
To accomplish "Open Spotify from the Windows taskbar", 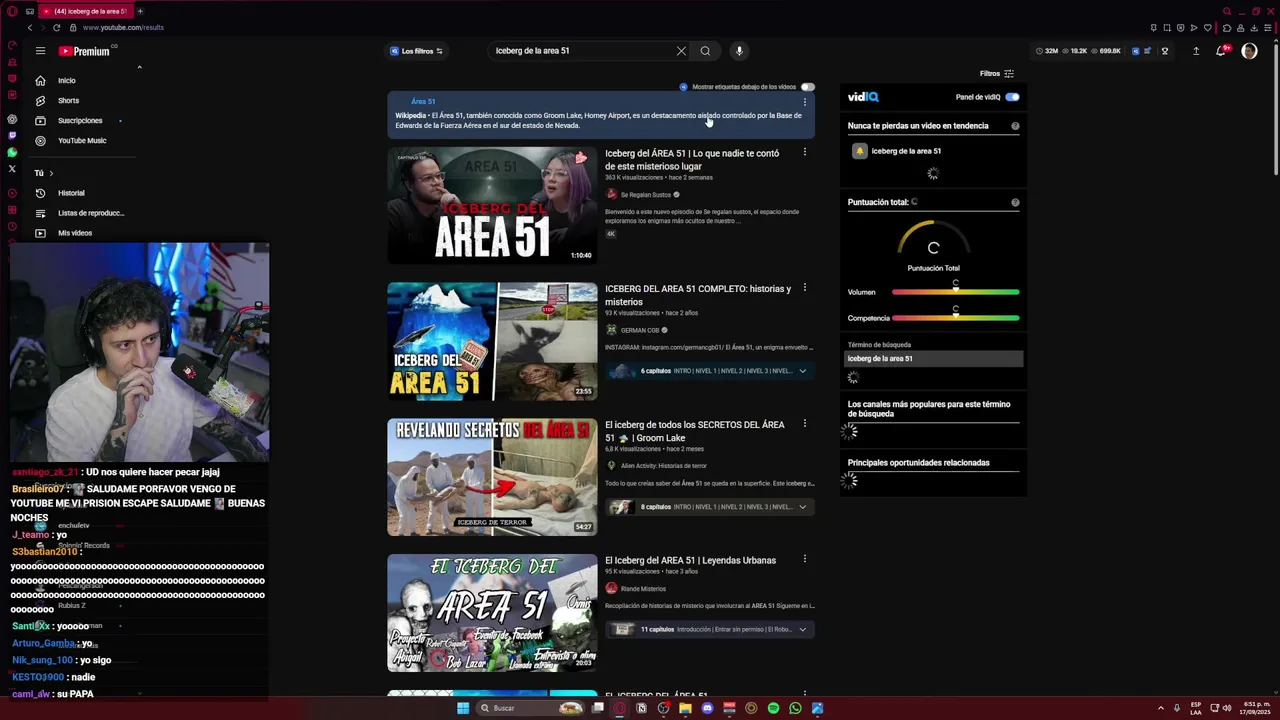I will [773, 708].
